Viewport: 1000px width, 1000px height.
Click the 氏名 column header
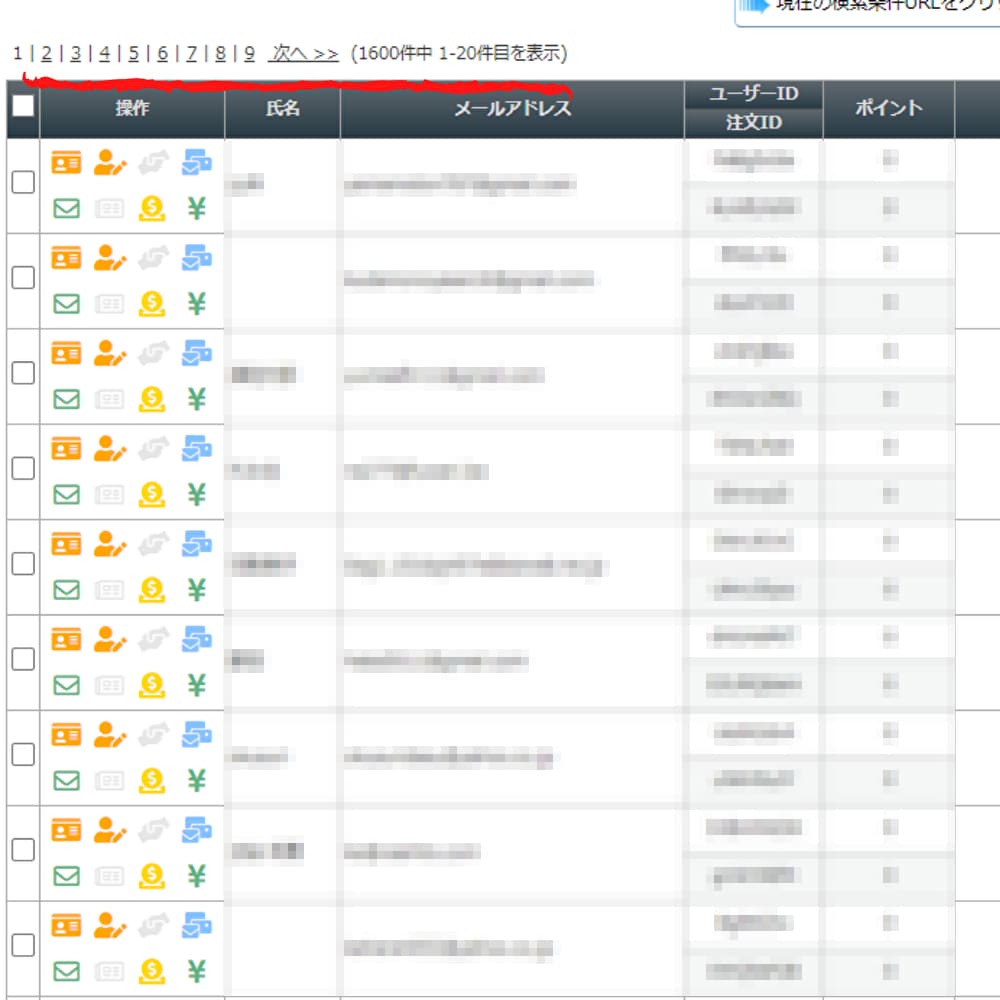pyautogui.click(x=283, y=108)
